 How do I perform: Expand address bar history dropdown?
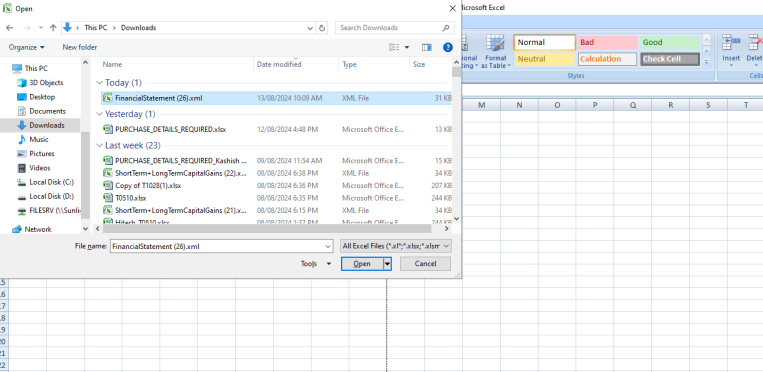coord(310,28)
